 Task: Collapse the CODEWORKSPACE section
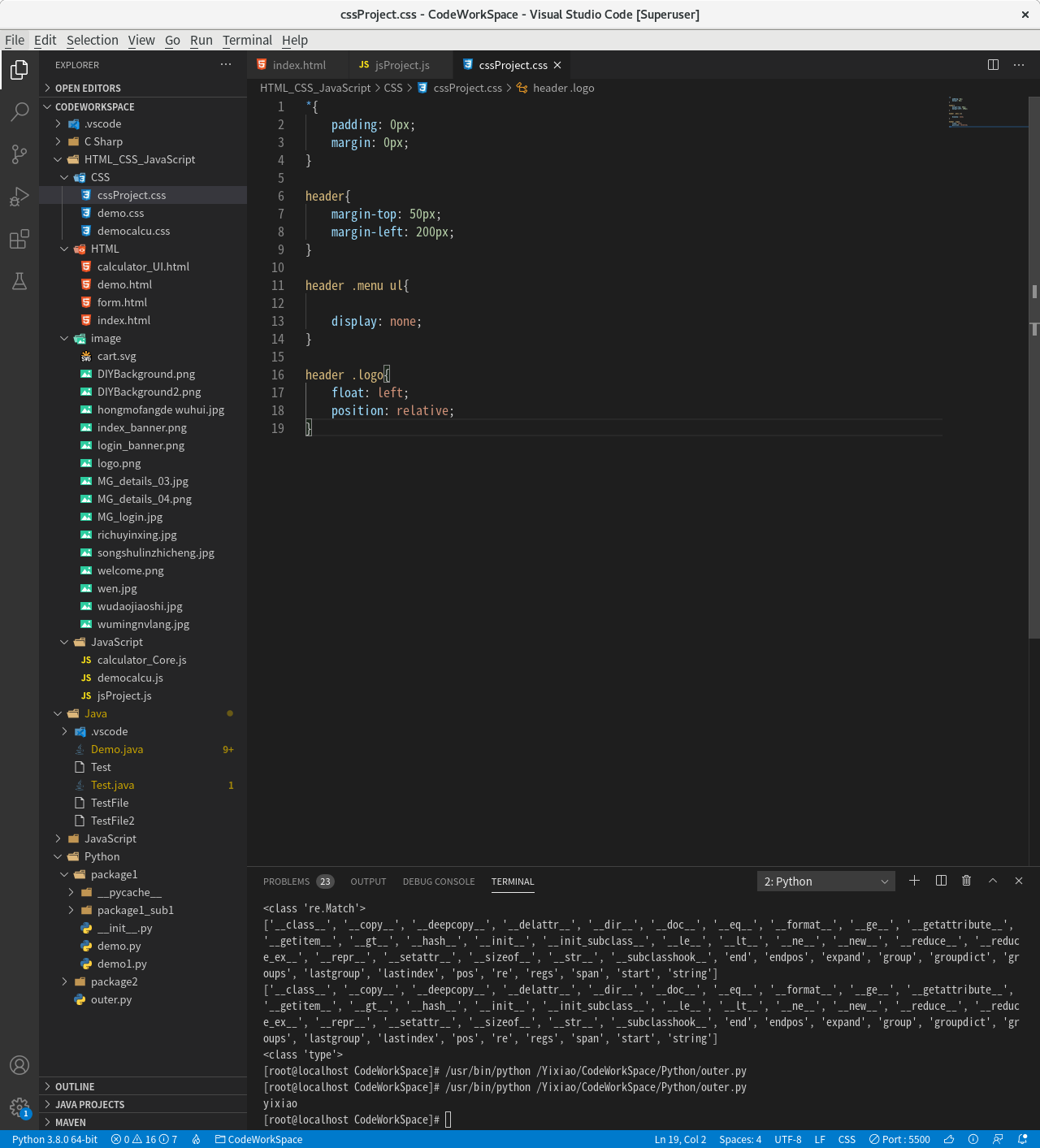coord(143,106)
